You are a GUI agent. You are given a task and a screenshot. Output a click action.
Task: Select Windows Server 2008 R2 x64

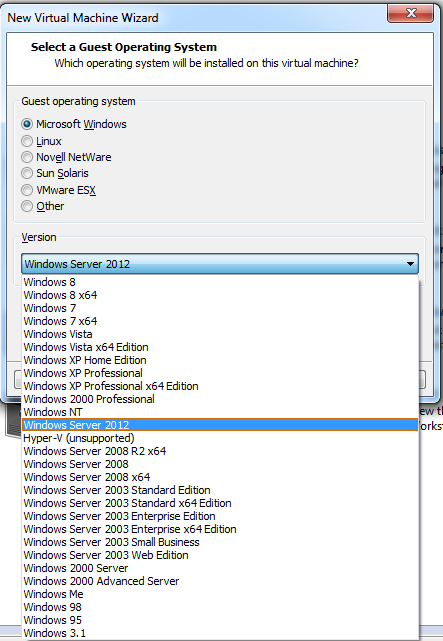(220, 451)
